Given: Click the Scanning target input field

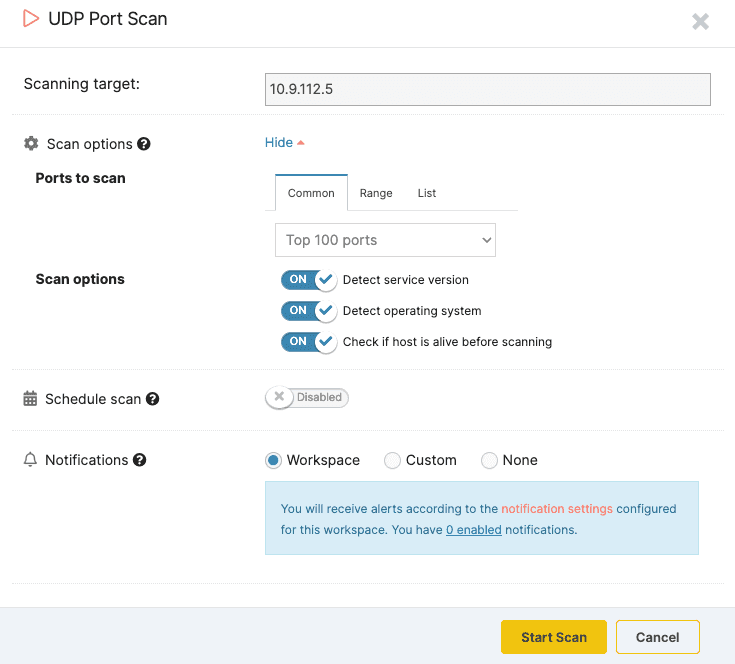Looking at the screenshot, I should pyautogui.click(x=487, y=89).
